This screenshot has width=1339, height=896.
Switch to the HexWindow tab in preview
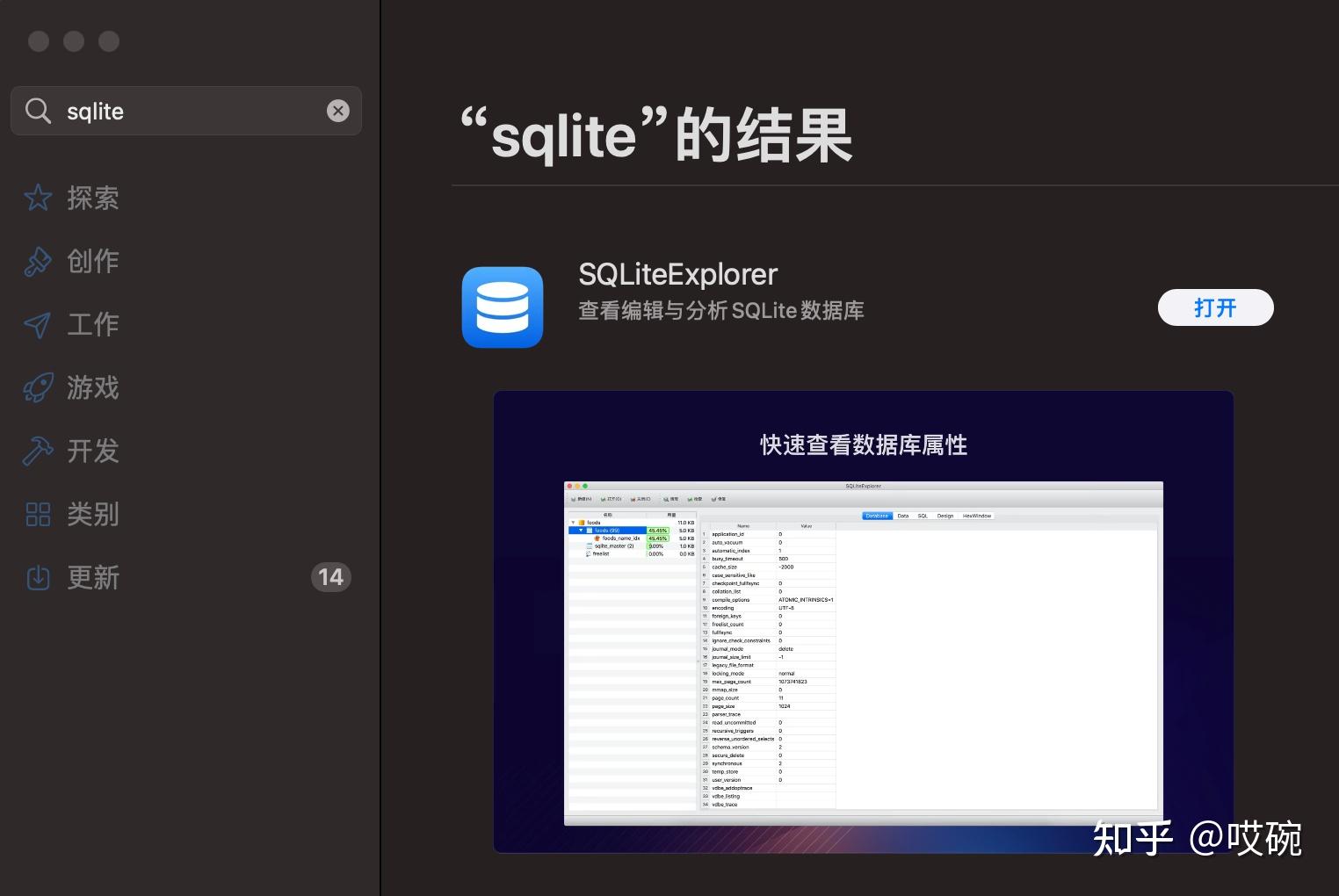click(978, 516)
